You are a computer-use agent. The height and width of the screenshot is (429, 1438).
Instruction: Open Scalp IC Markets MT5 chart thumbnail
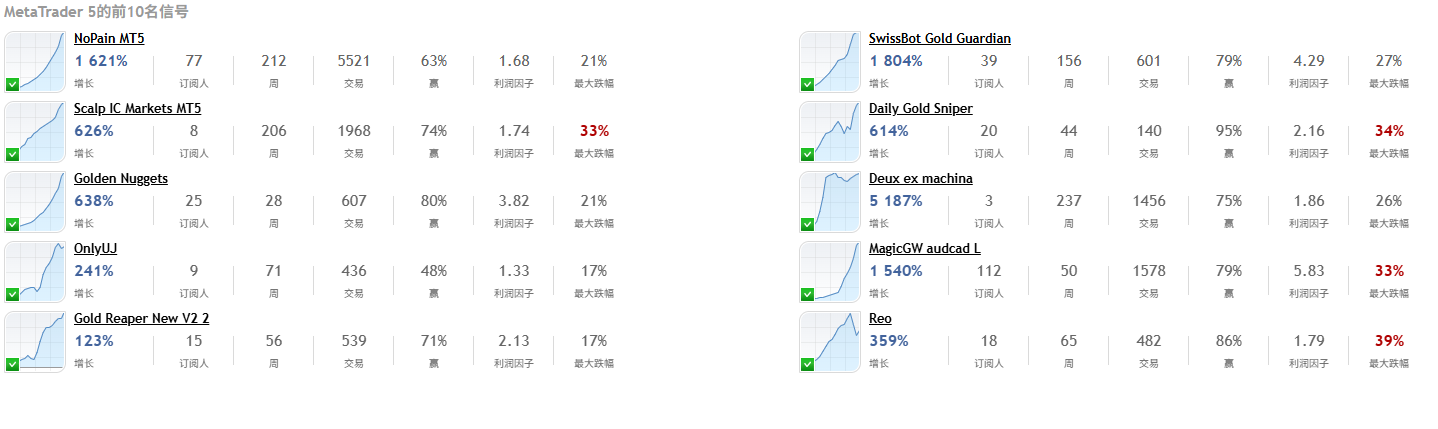tap(35, 131)
